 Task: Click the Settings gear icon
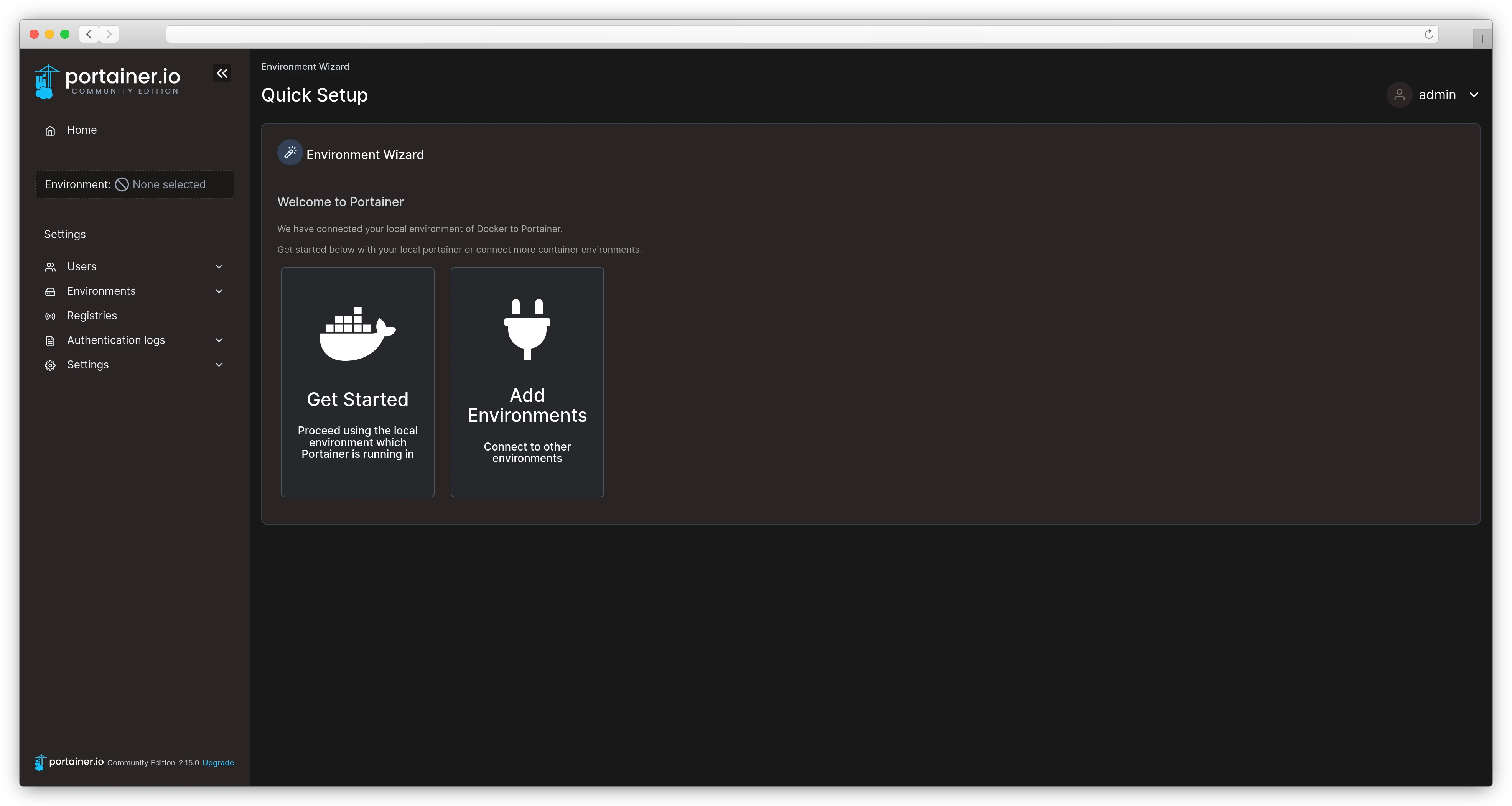51,365
